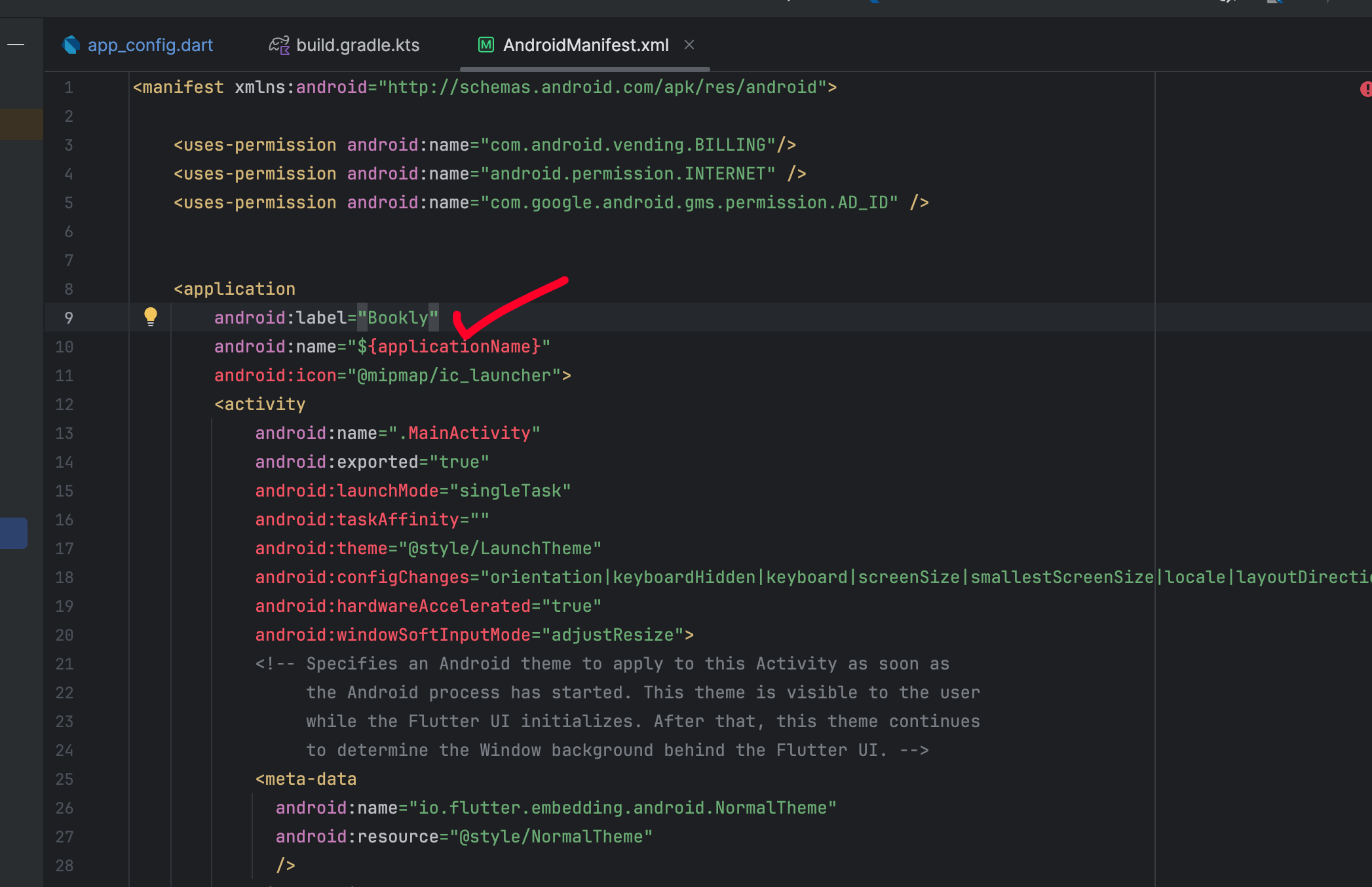Close the AndroidManifest.xml tab

(689, 45)
